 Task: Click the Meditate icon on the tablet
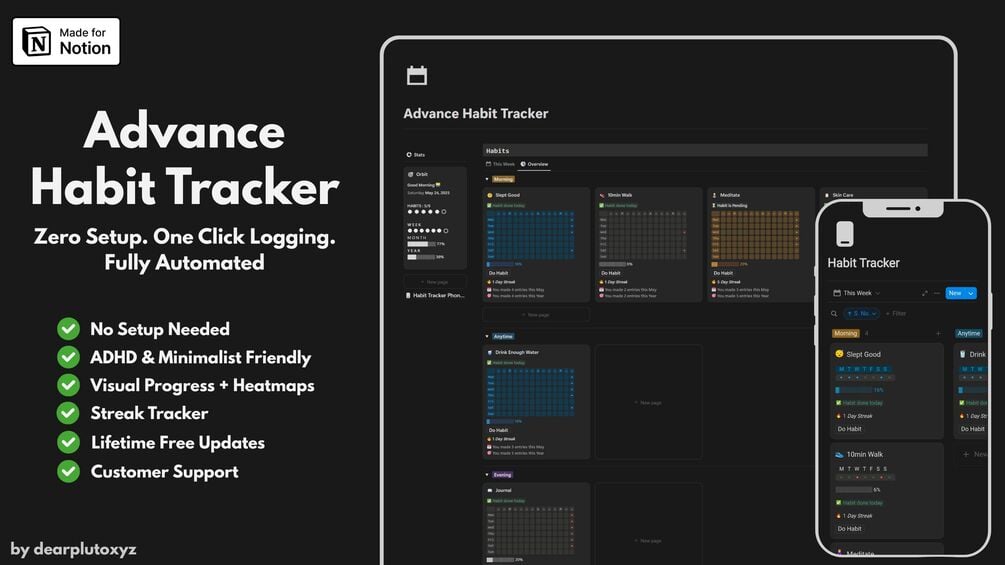point(714,195)
